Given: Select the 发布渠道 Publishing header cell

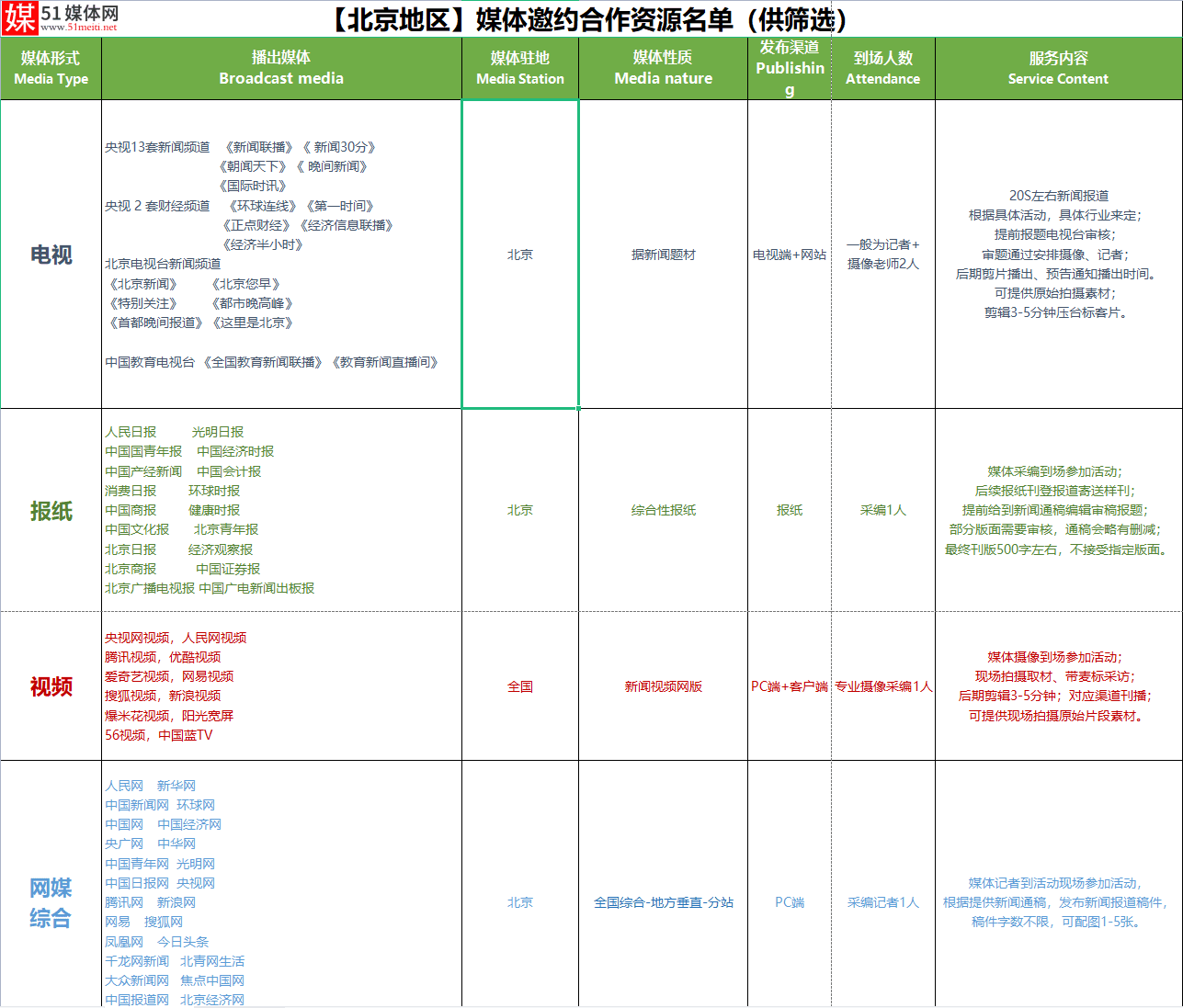Looking at the screenshot, I should tap(790, 68).
